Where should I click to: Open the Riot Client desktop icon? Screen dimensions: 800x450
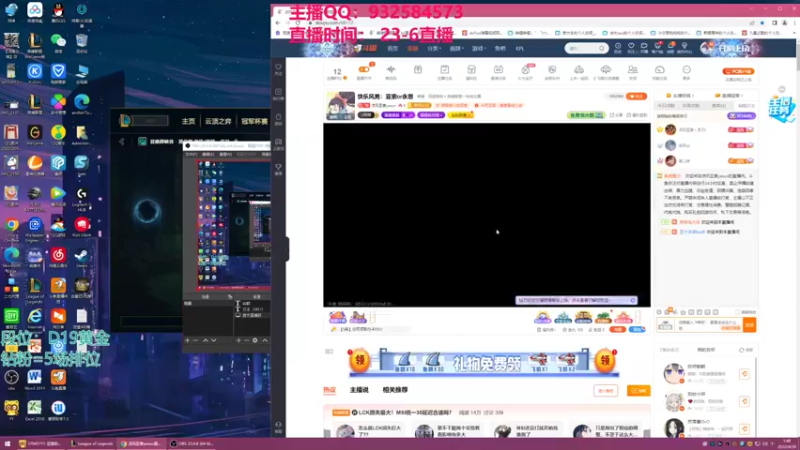82,224
